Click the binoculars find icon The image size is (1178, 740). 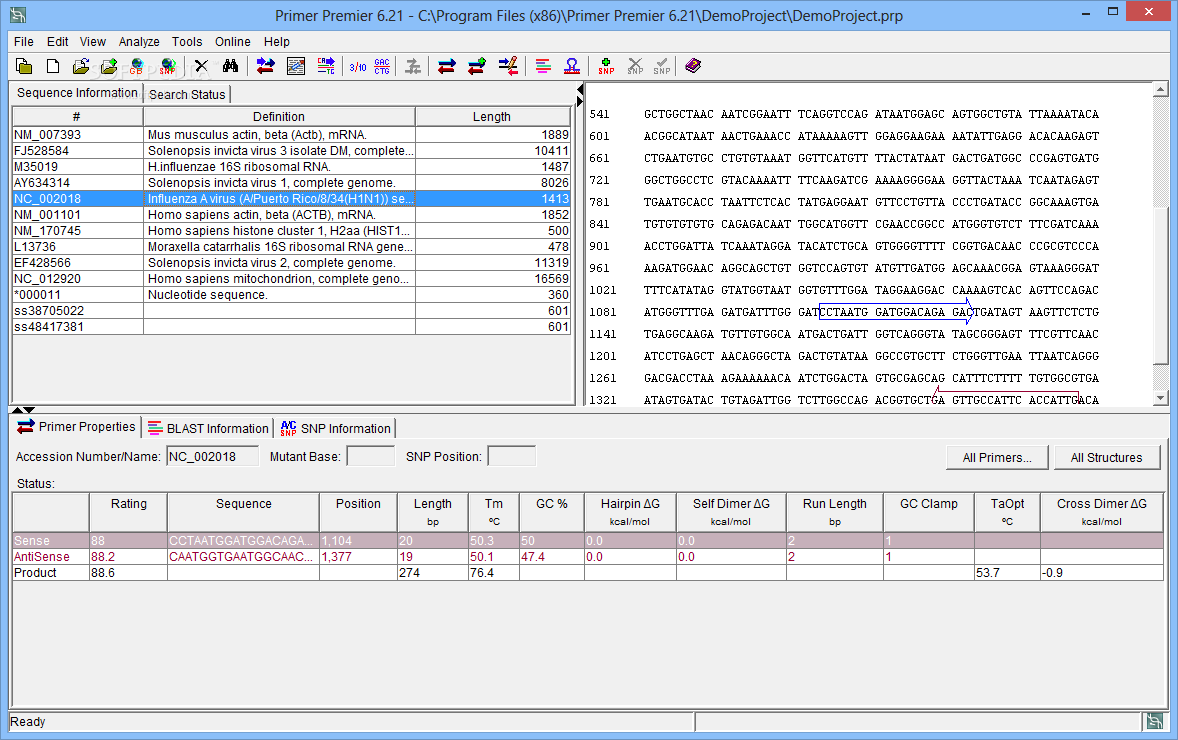230,66
